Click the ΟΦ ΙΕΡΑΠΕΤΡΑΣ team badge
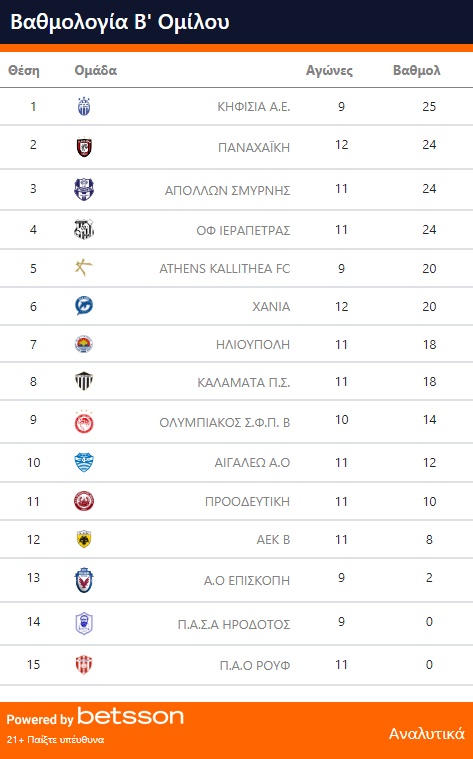 pyautogui.click(x=84, y=229)
